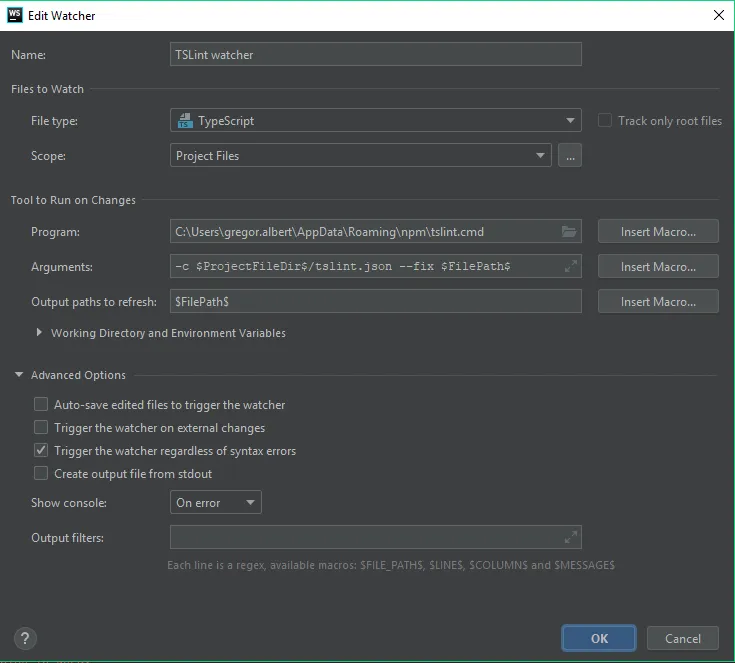Enable auto-save edited files to trigger watcher
The height and width of the screenshot is (663, 735).
point(41,405)
